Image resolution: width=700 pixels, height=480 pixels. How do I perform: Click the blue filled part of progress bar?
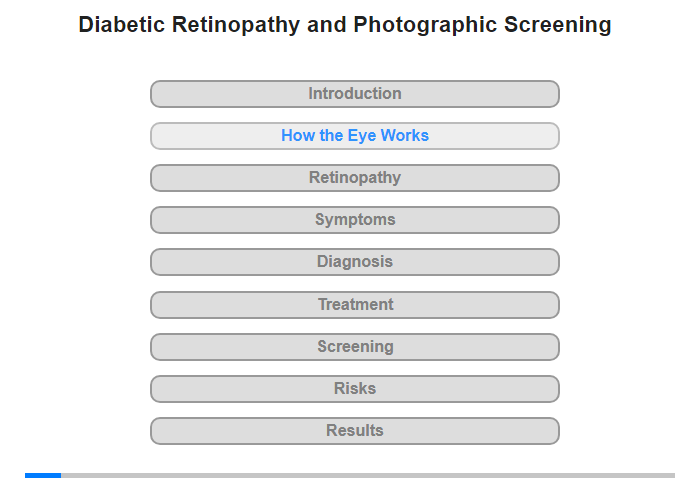pyautogui.click(x=43, y=475)
